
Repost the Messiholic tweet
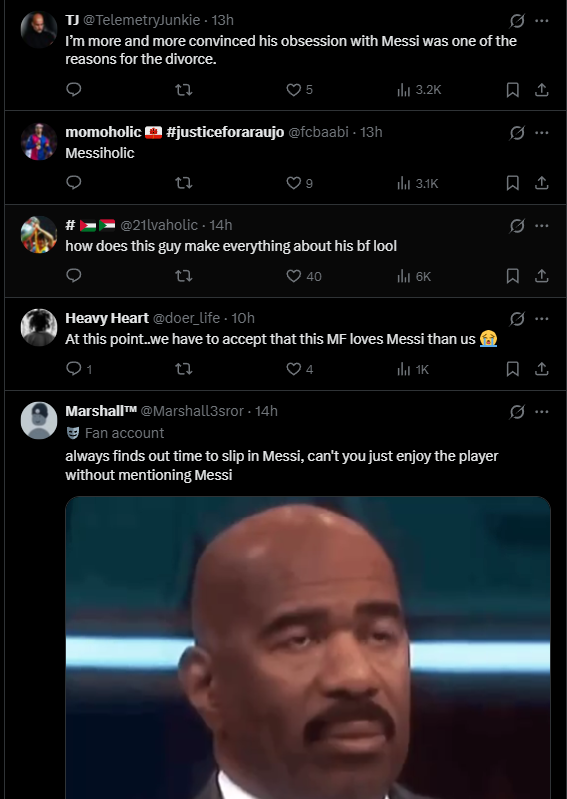(183, 183)
